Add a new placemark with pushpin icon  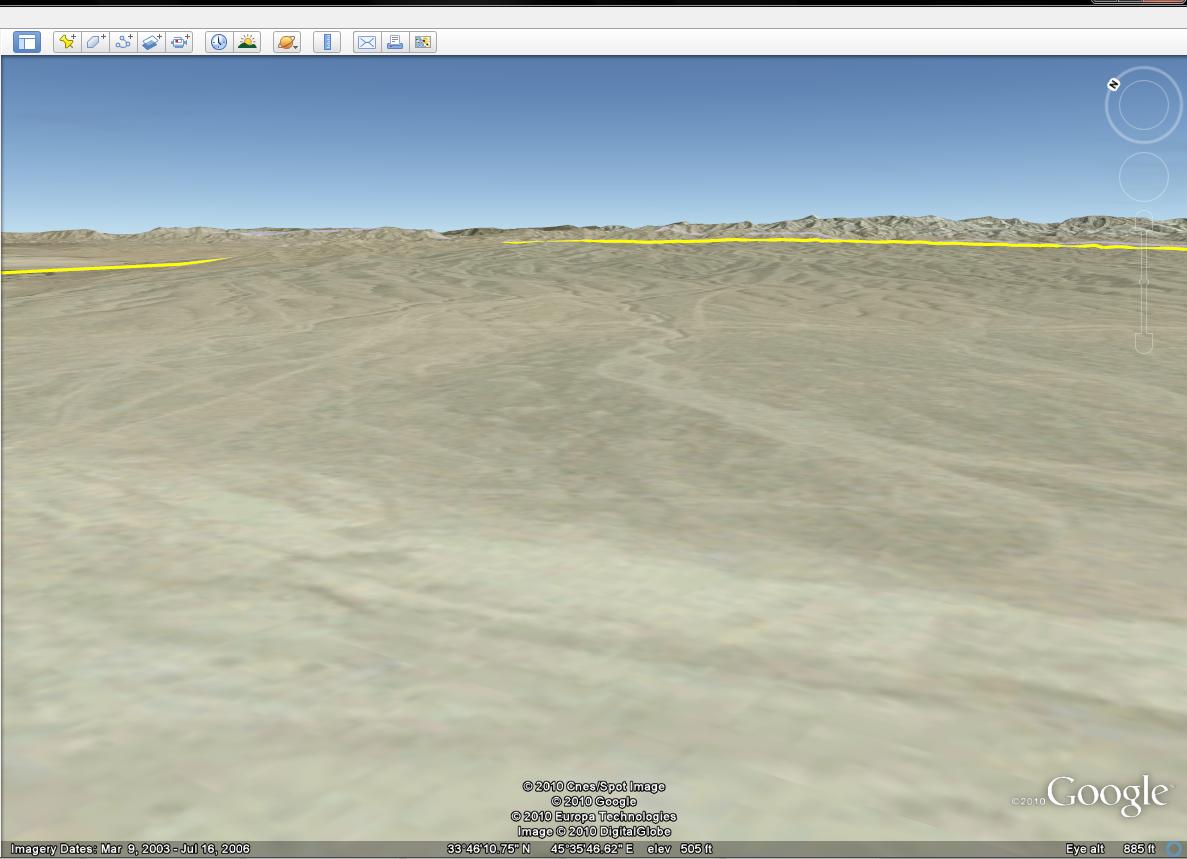point(67,42)
